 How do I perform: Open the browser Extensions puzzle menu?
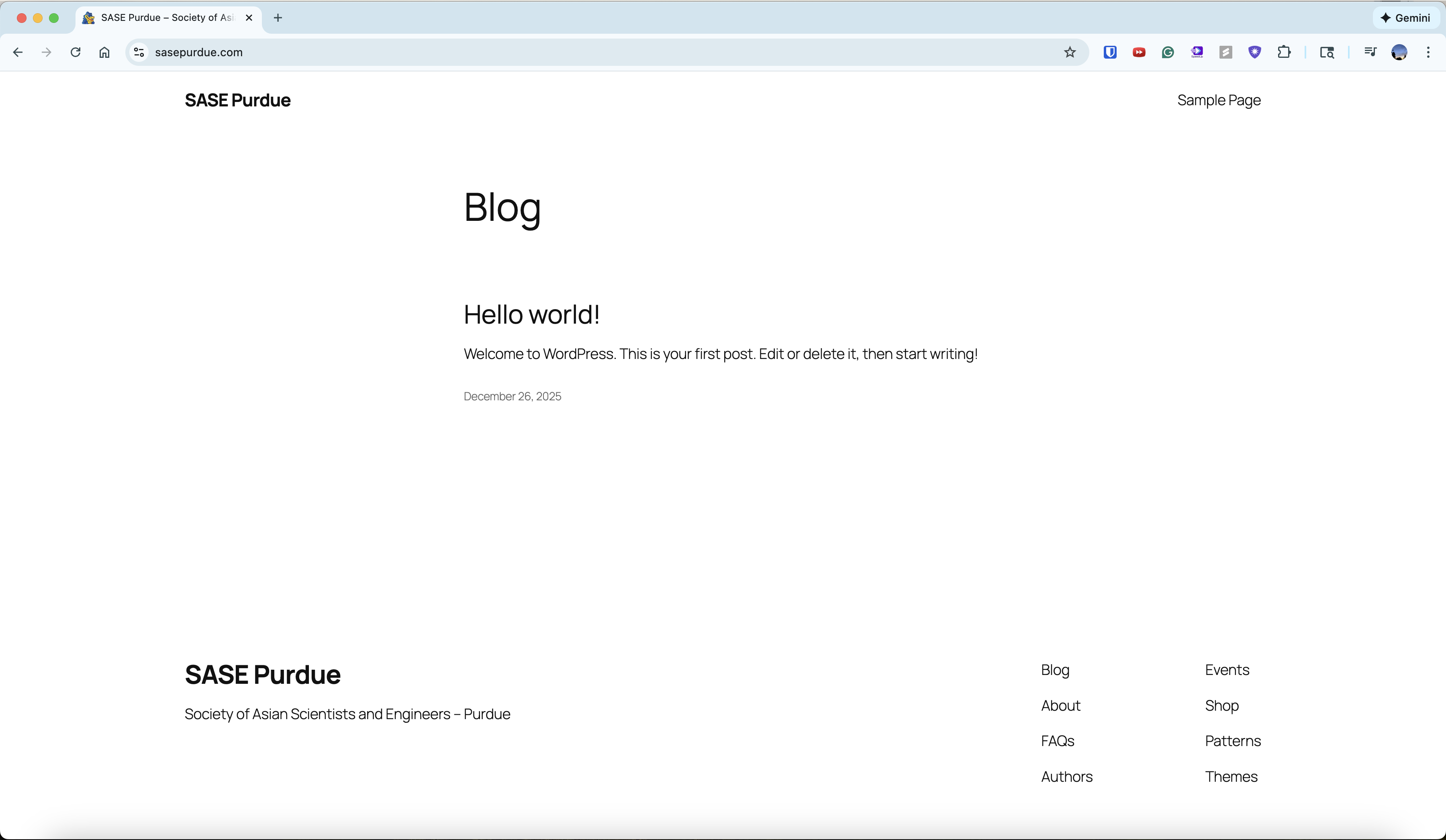pyautogui.click(x=1284, y=52)
